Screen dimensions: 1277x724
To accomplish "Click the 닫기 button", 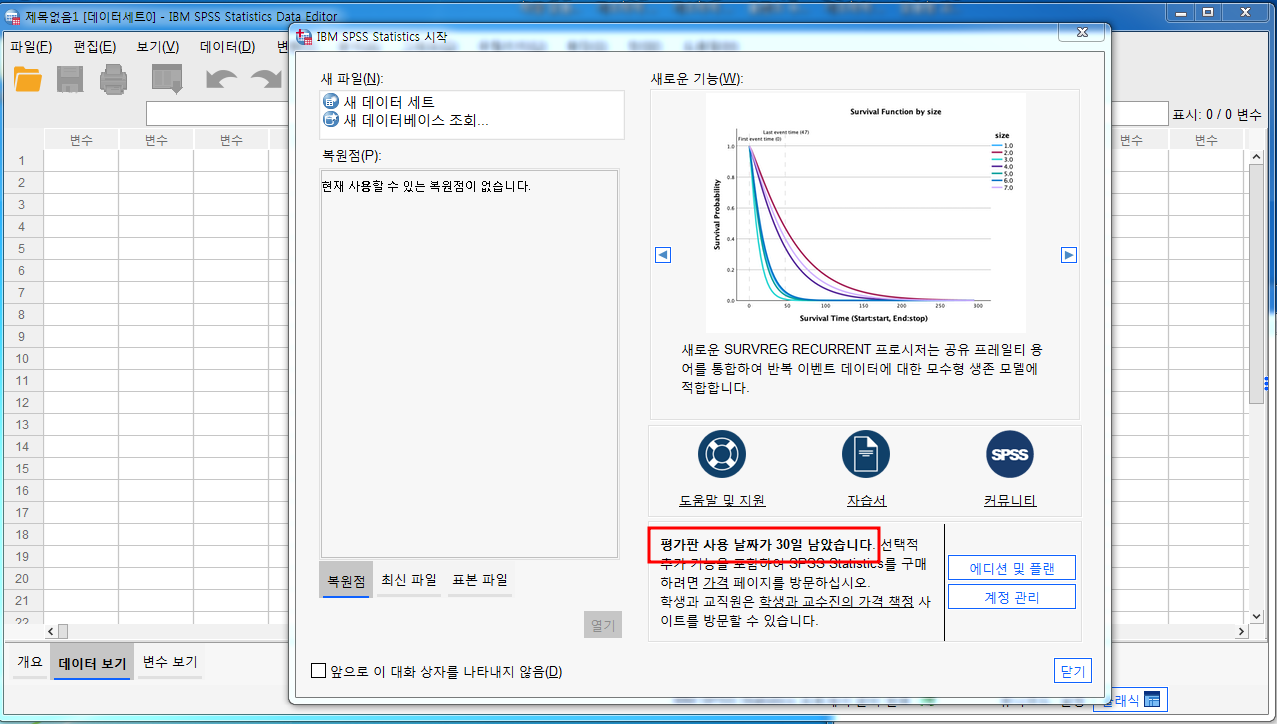I will point(1072,670).
